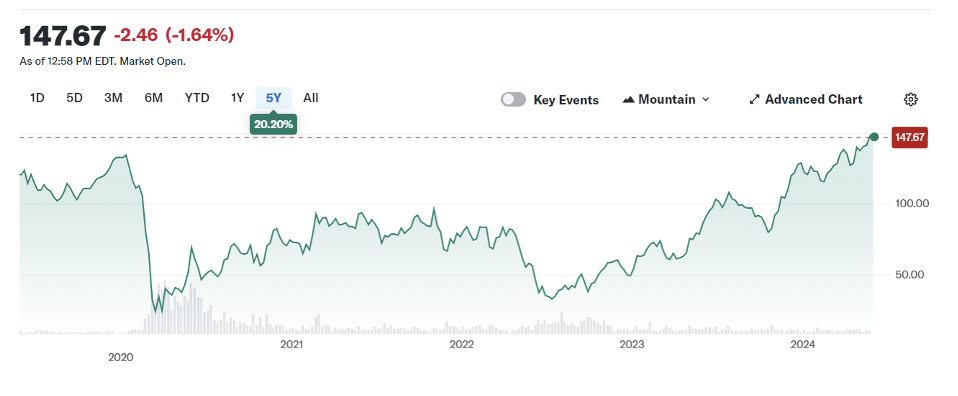Screen dimensions: 958x396
Task: Select the 1D time range
Action: coord(37,98)
